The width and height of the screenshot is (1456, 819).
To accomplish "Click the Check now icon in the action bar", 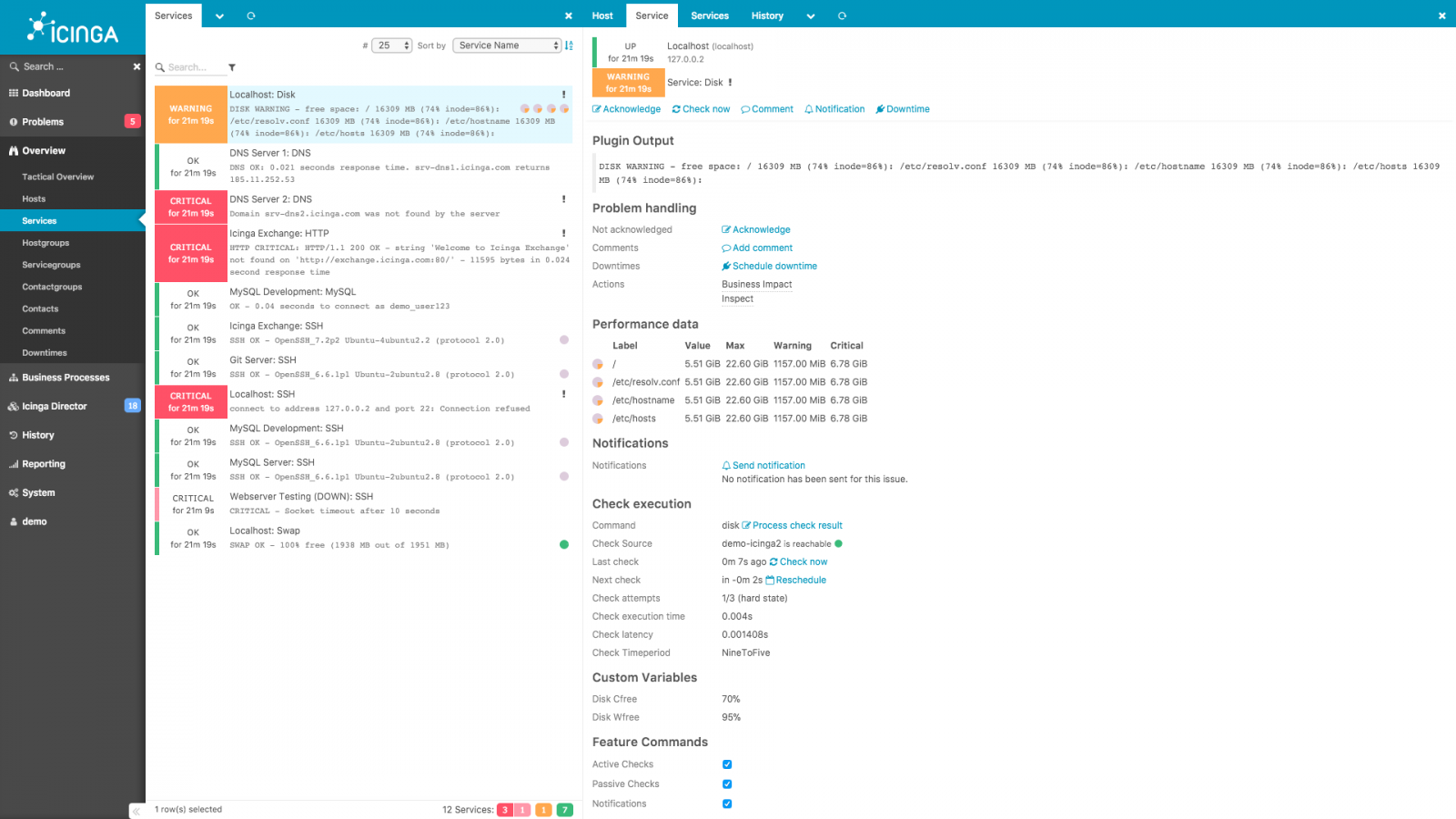I will [x=676, y=109].
